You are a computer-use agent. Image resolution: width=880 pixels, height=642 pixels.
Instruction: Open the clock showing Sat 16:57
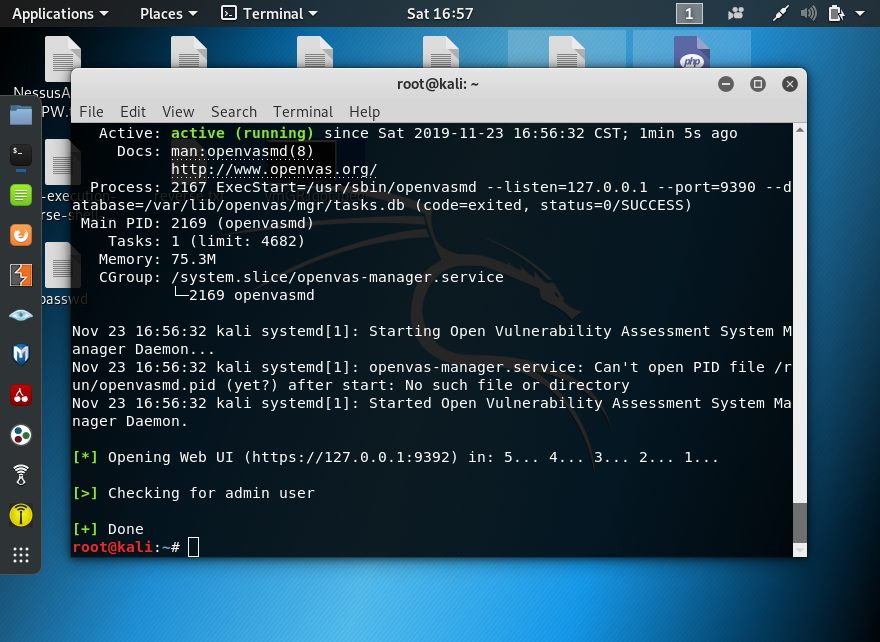440,13
